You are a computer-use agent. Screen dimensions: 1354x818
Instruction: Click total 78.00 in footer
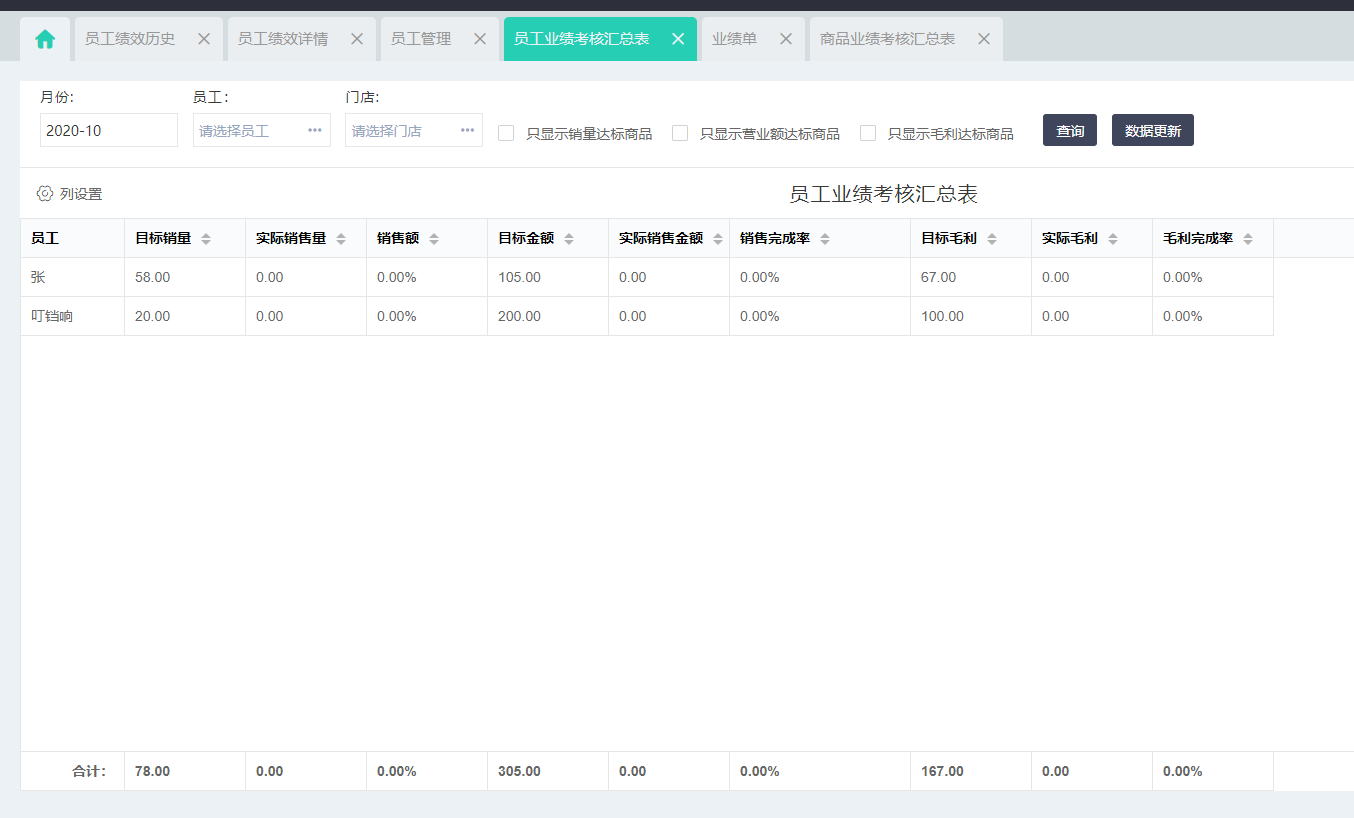(x=153, y=771)
